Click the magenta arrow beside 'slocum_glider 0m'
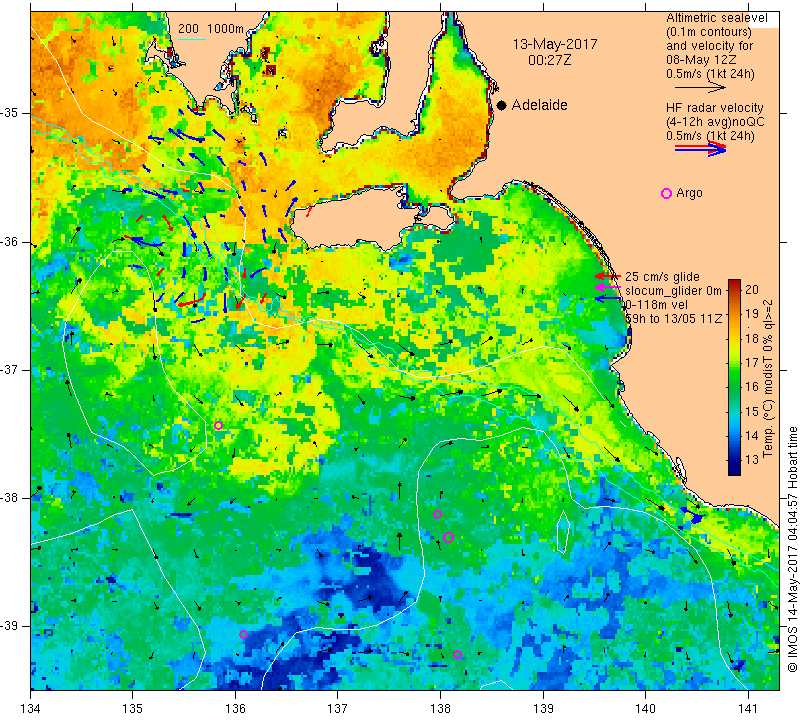 coord(607,288)
